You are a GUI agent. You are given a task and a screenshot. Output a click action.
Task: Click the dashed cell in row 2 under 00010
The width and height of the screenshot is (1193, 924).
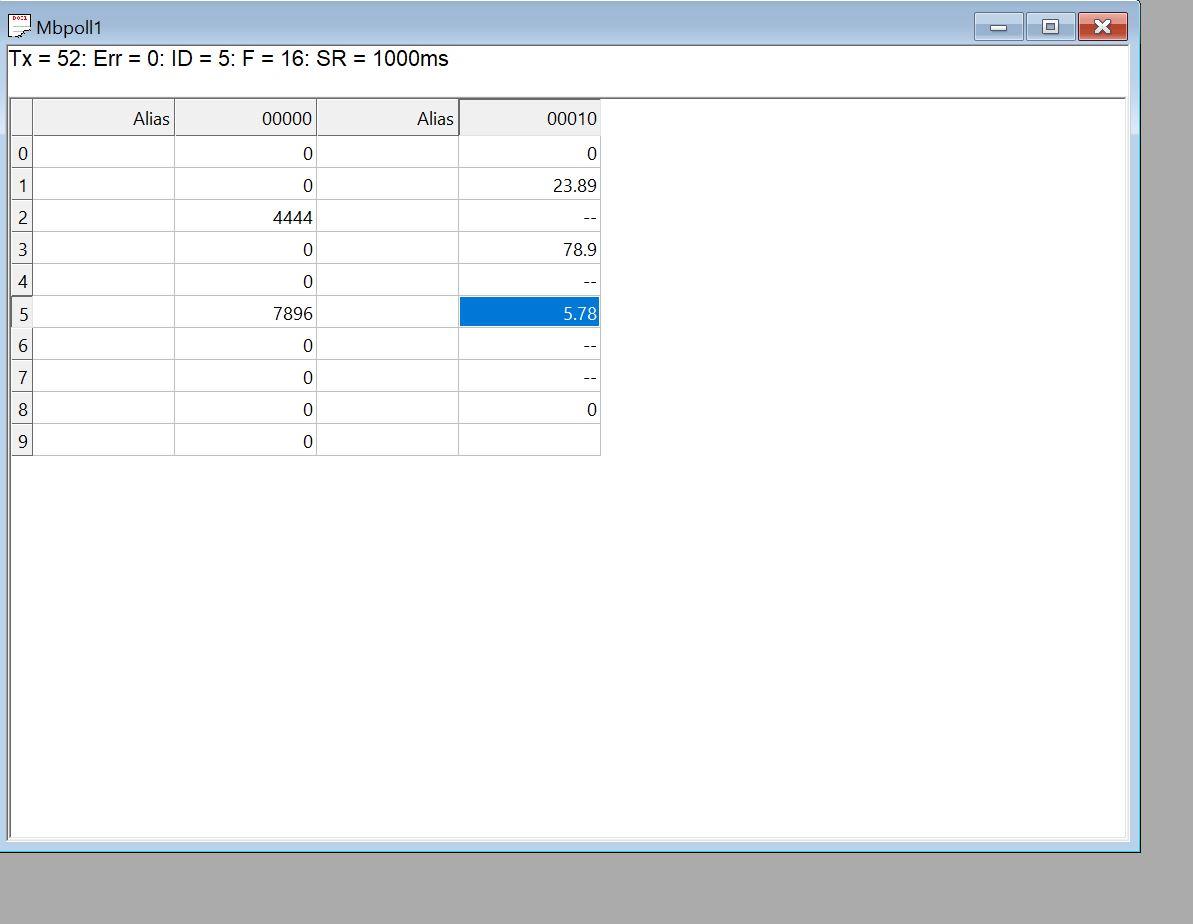click(529, 217)
